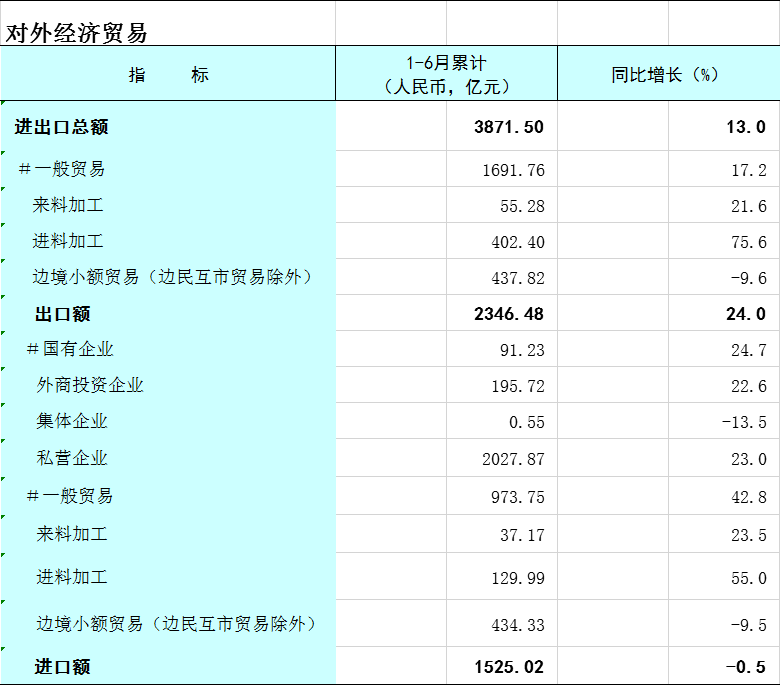Select the value 437.82

[x=518, y=278]
